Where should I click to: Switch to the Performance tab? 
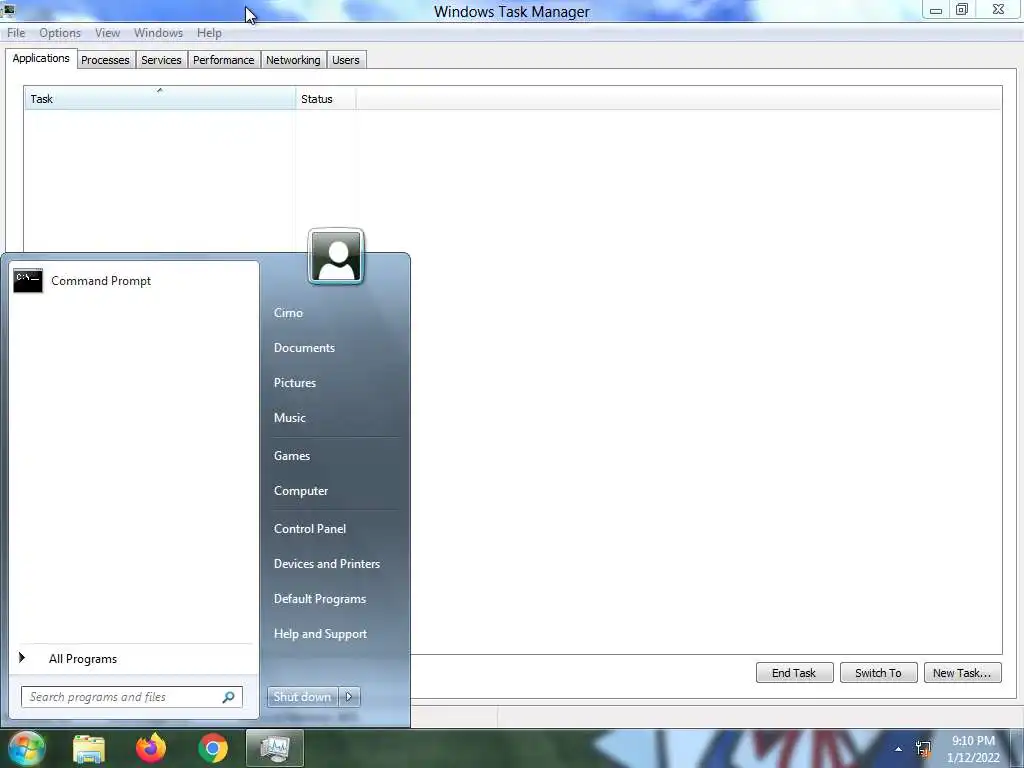[223, 60]
